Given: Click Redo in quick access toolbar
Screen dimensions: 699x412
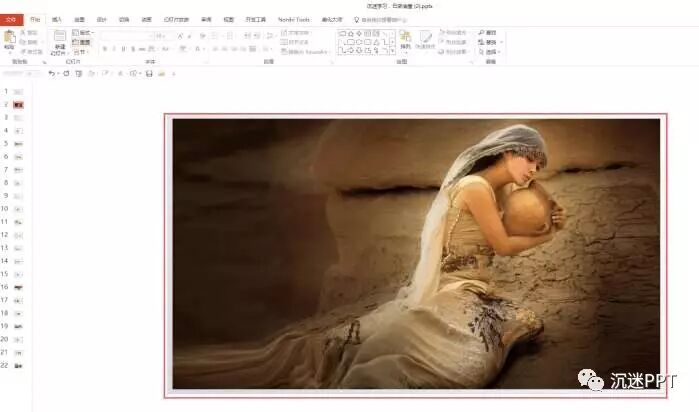Looking at the screenshot, I should tap(66, 73).
